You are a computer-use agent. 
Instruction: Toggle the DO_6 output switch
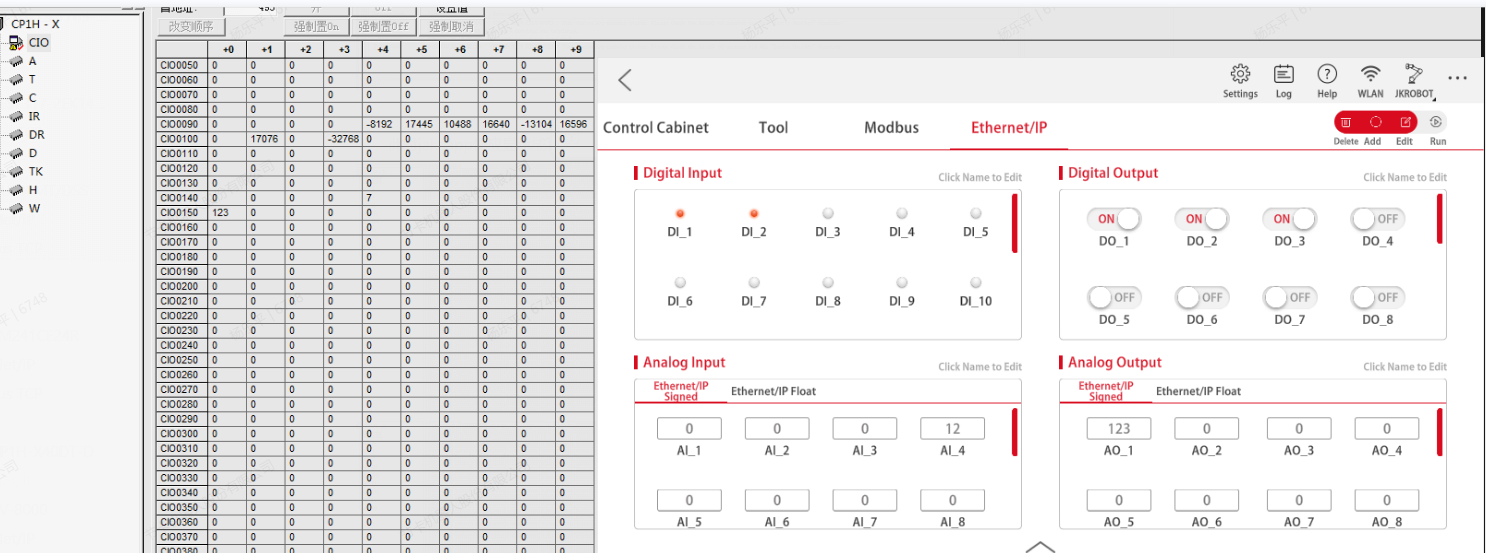coord(1202,297)
